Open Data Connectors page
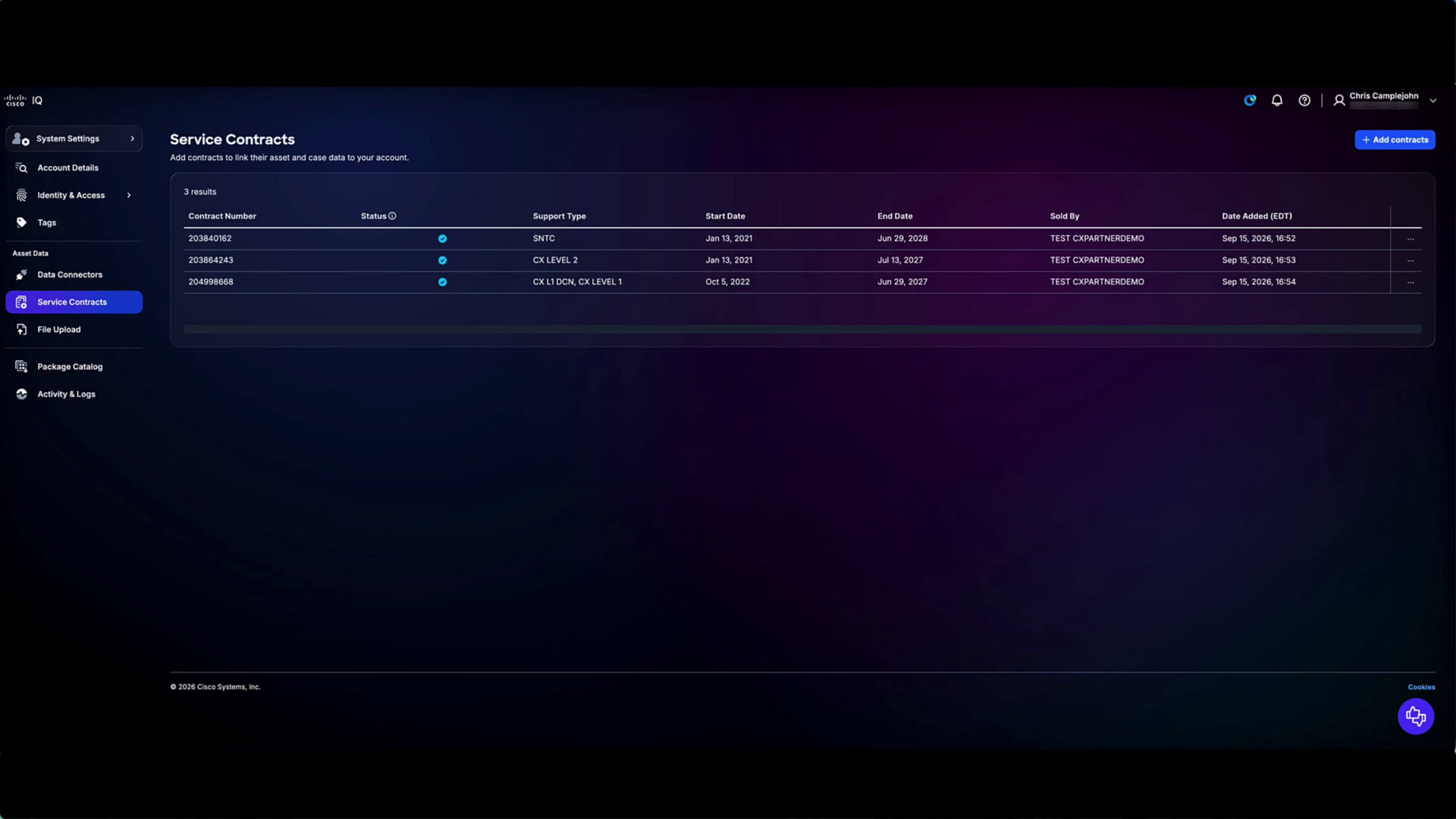 click(x=74, y=275)
